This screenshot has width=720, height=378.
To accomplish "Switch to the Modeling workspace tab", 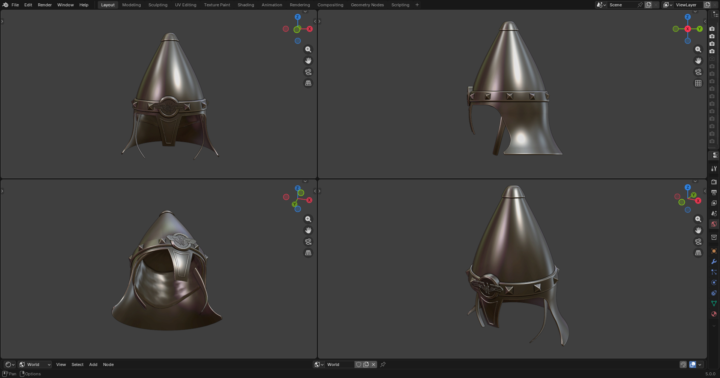I will tap(131, 5).
